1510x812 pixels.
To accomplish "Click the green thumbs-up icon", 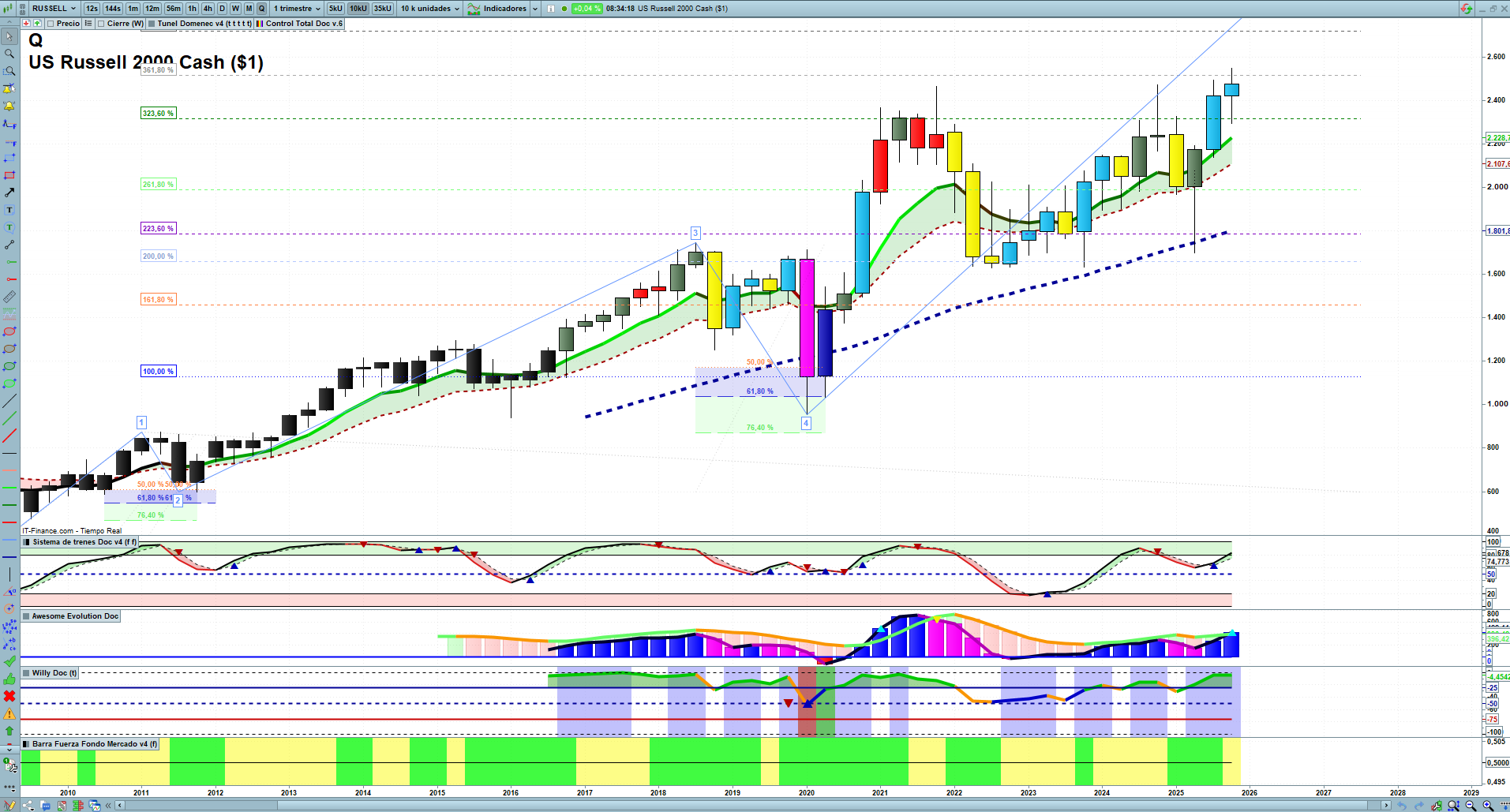I will [x=9, y=679].
